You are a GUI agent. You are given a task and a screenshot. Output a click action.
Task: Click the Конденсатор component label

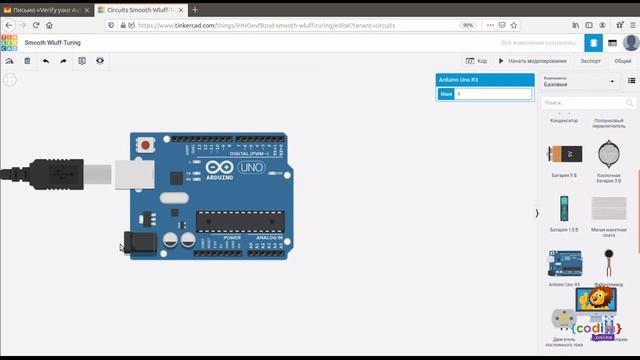click(564, 121)
